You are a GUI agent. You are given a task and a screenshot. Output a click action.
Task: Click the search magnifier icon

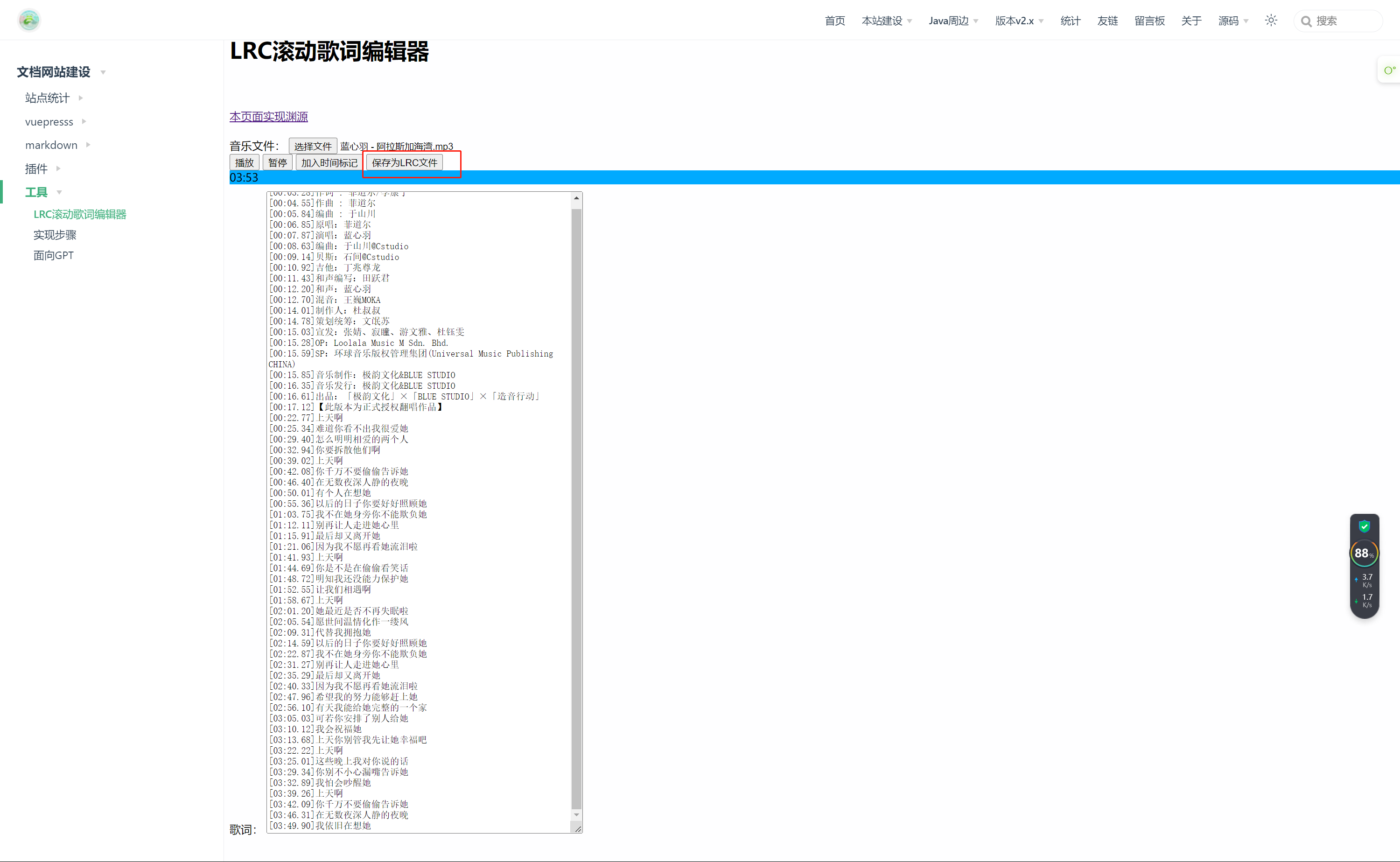pos(1306,21)
